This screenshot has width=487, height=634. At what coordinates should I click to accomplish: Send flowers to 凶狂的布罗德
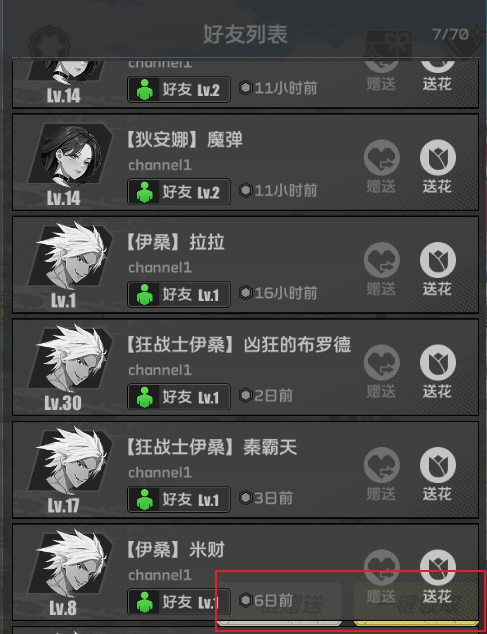click(438, 362)
